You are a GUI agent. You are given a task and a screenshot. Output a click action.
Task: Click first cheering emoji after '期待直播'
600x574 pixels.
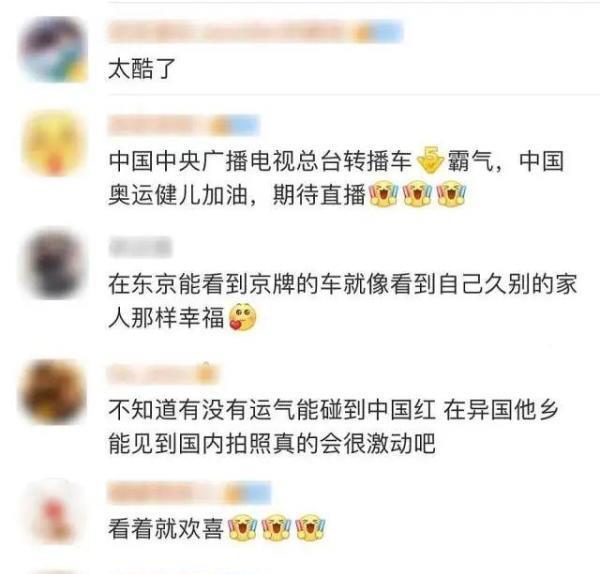(x=384, y=194)
